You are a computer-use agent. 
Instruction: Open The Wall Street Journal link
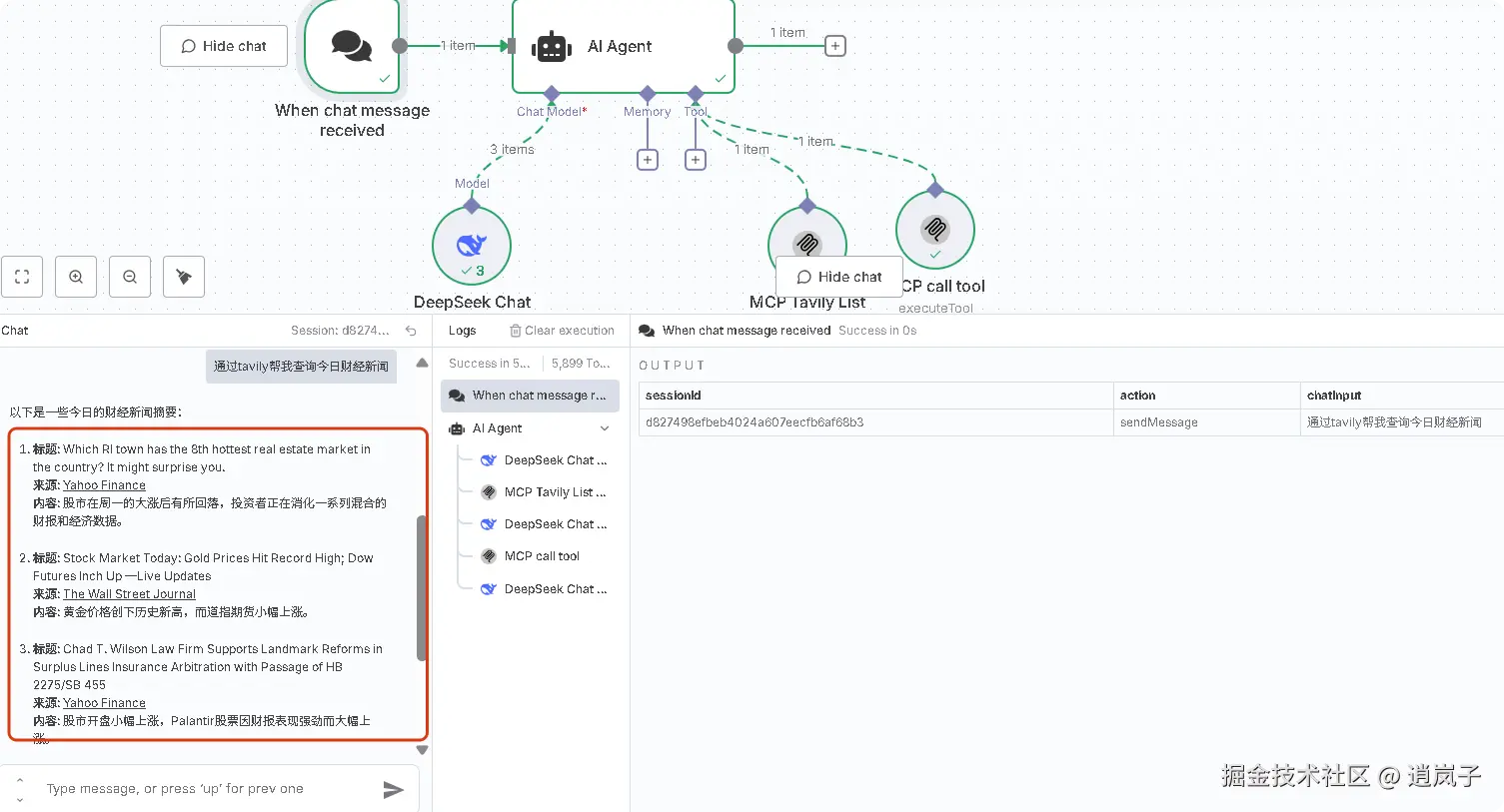coord(130,594)
